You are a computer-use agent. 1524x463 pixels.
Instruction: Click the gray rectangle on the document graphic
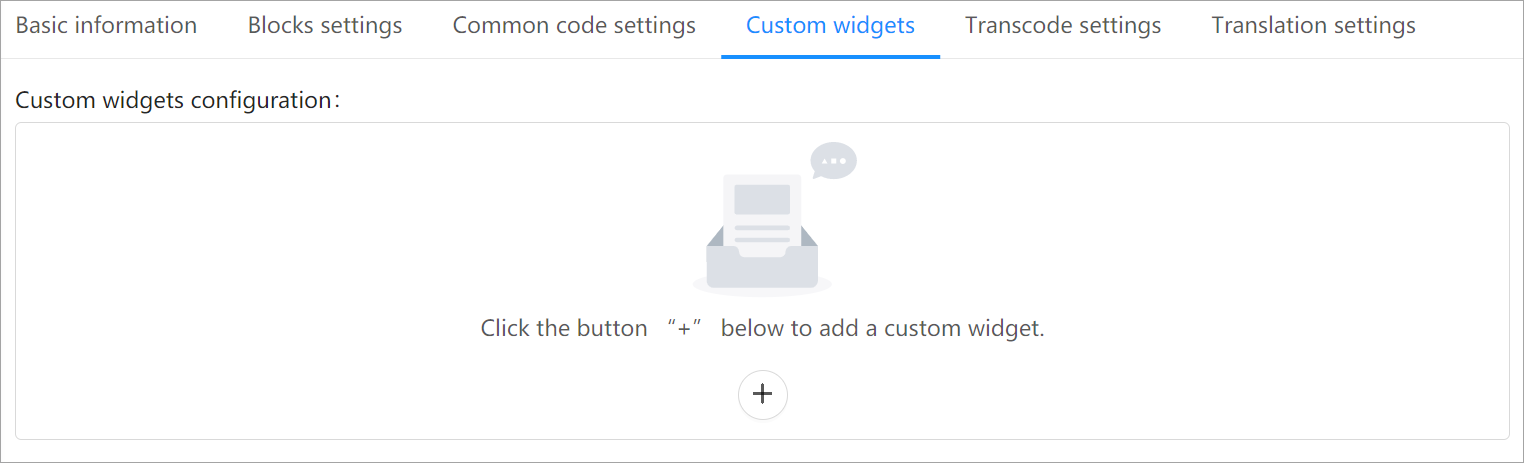[762, 199]
